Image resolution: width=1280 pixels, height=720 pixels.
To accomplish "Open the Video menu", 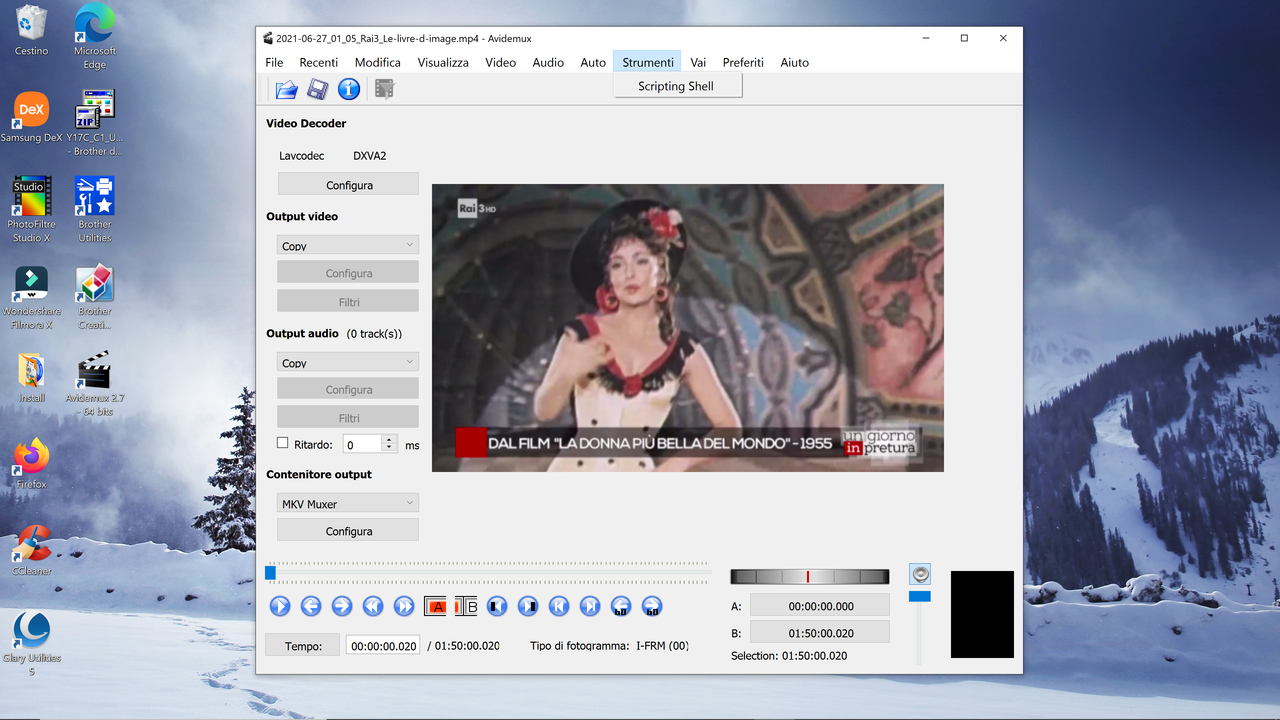I will [501, 62].
